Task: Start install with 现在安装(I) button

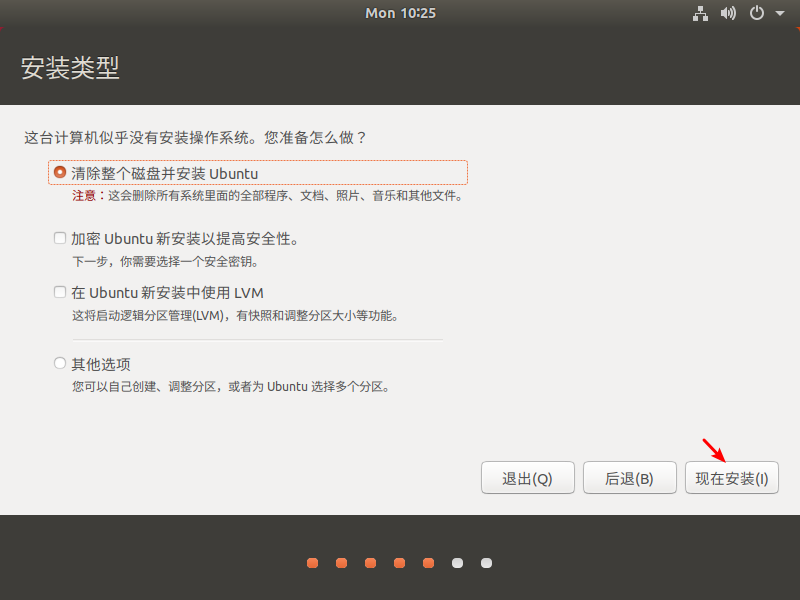Action: pos(732,478)
